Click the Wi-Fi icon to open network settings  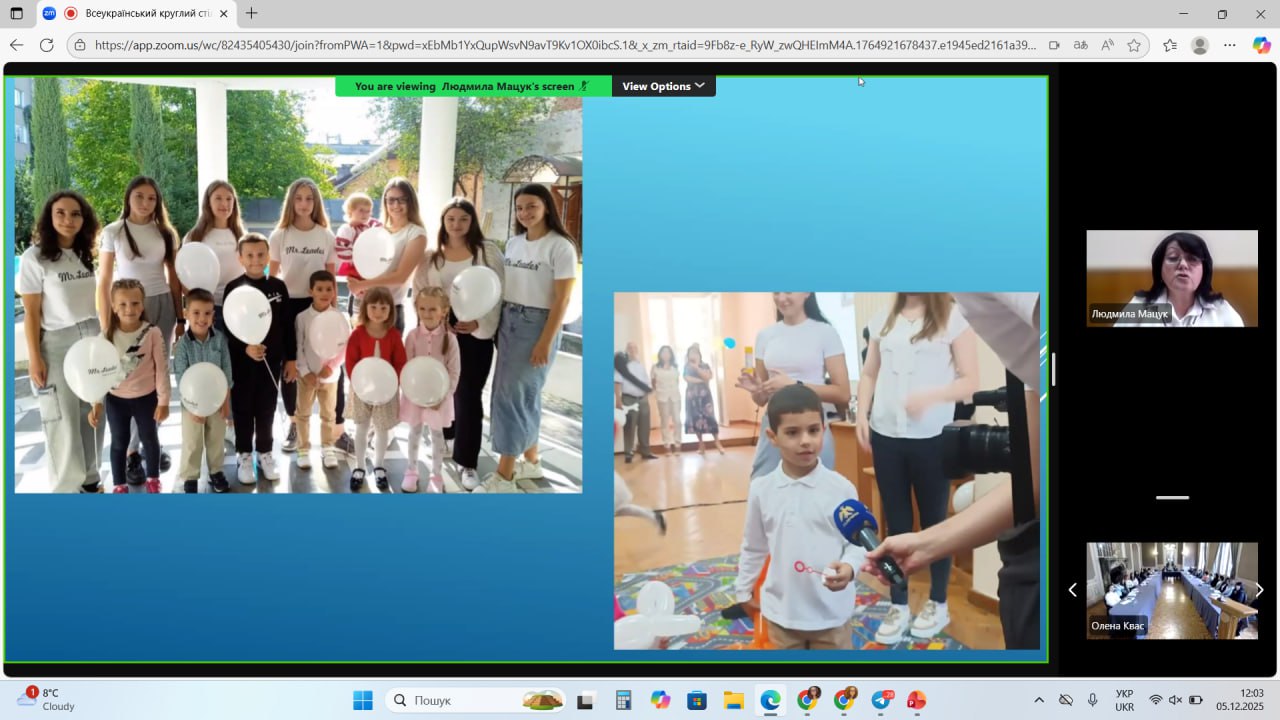tap(1155, 700)
